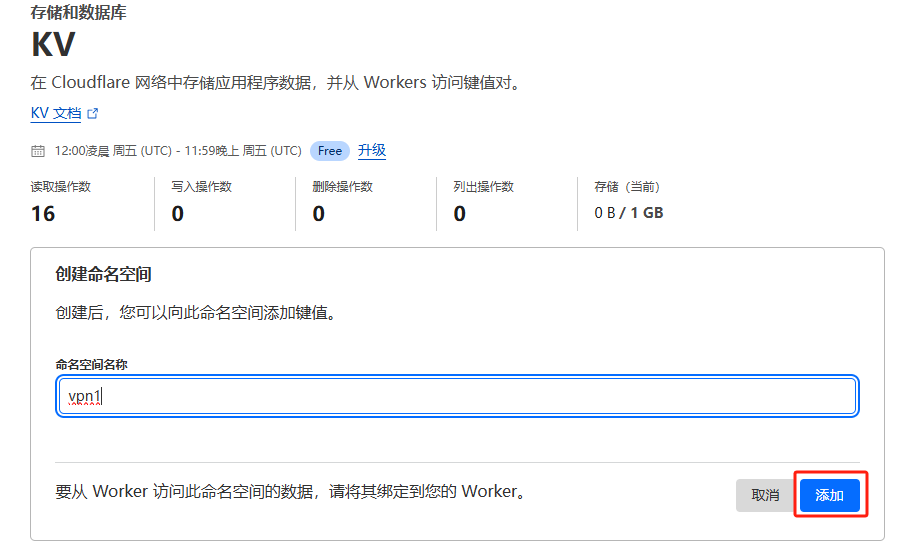Select the 写入操作数 label

(201, 187)
